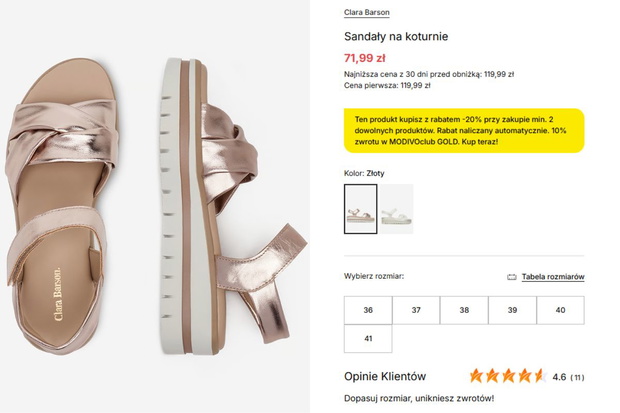Choose size 39 option

tap(512, 310)
